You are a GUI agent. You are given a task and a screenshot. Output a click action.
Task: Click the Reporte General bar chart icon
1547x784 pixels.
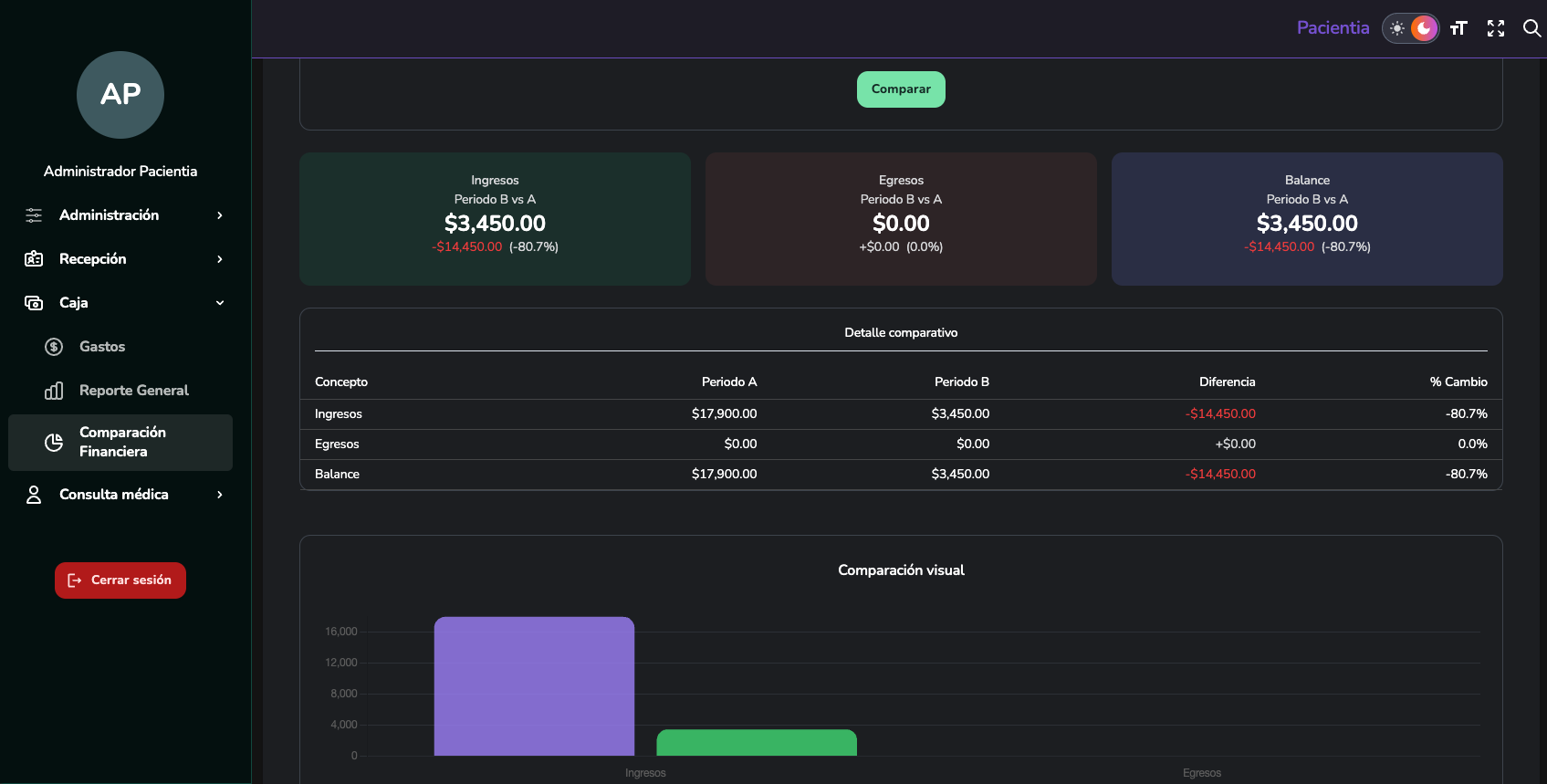click(x=54, y=391)
